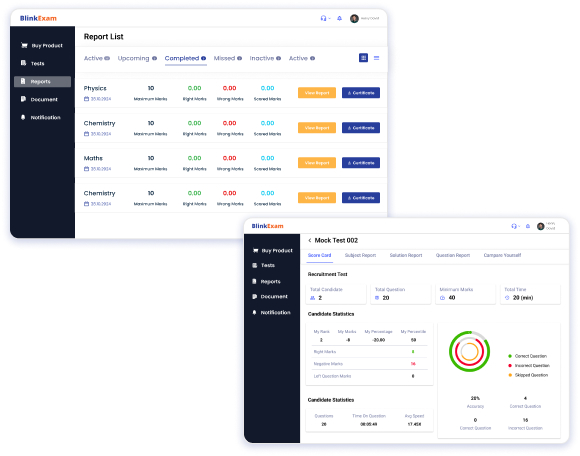Image resolution: width=580 pixels, height=456 pixels.
Task: Select highlighted Reports item in Report List sidebar
Action: point(43,81)
